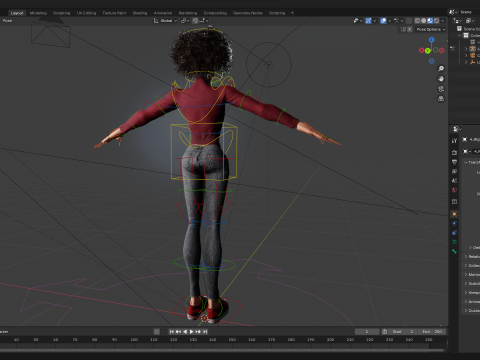Switch to UV Editing workspace tab

(x=86, y=13)
